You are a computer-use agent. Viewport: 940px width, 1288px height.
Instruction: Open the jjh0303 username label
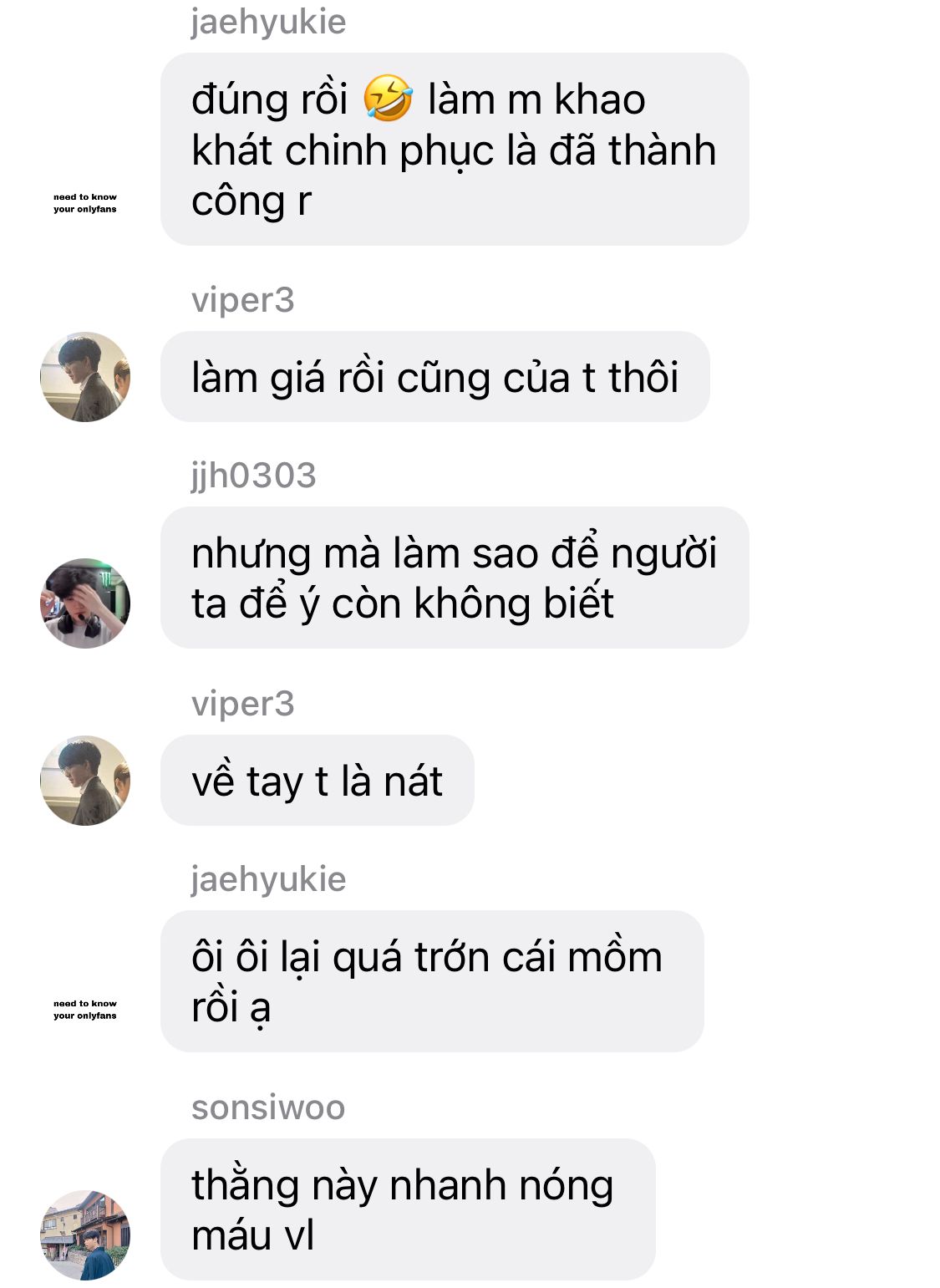[253, 476]
